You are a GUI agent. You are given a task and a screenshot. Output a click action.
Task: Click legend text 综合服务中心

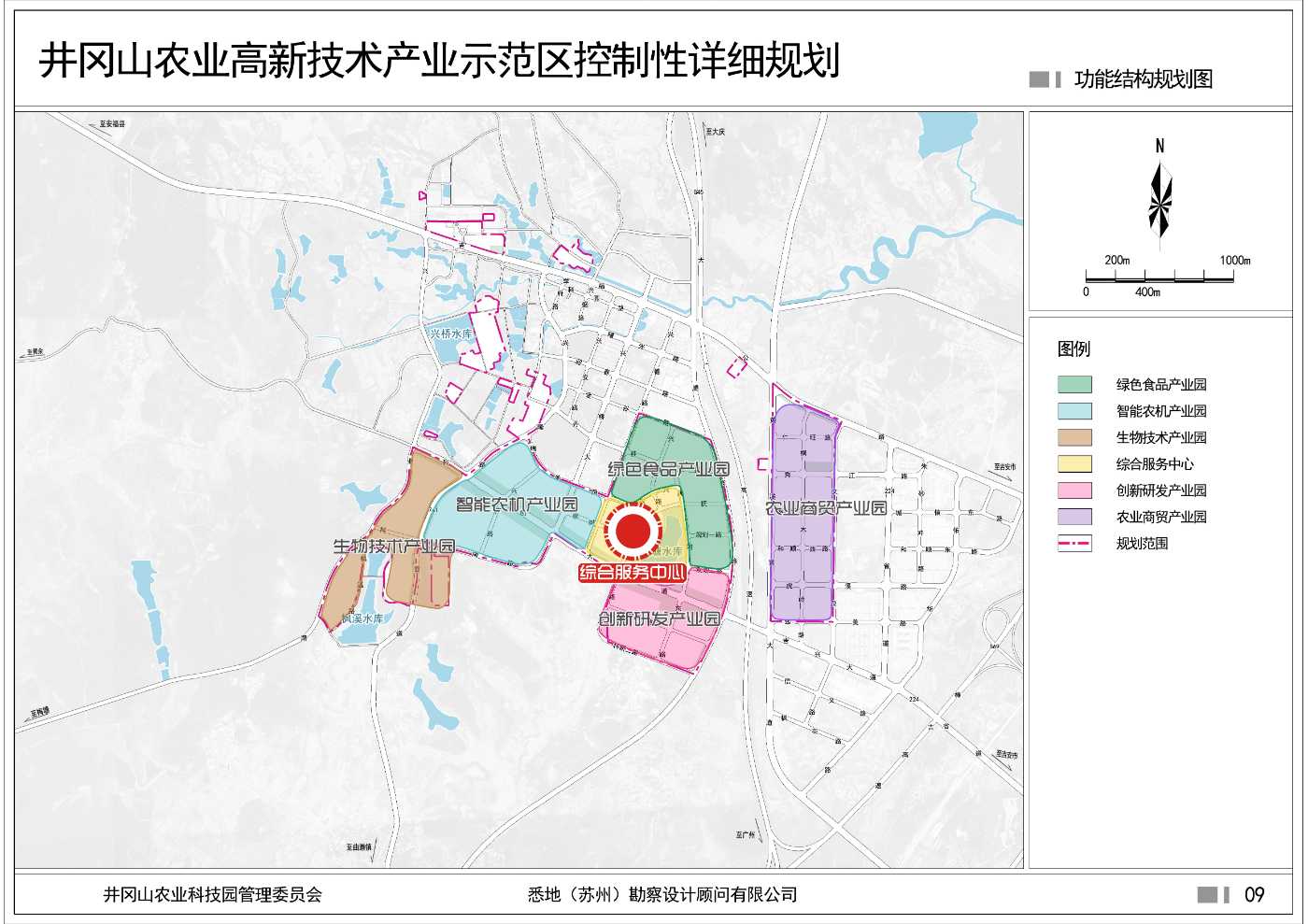tap(1155, 463)
